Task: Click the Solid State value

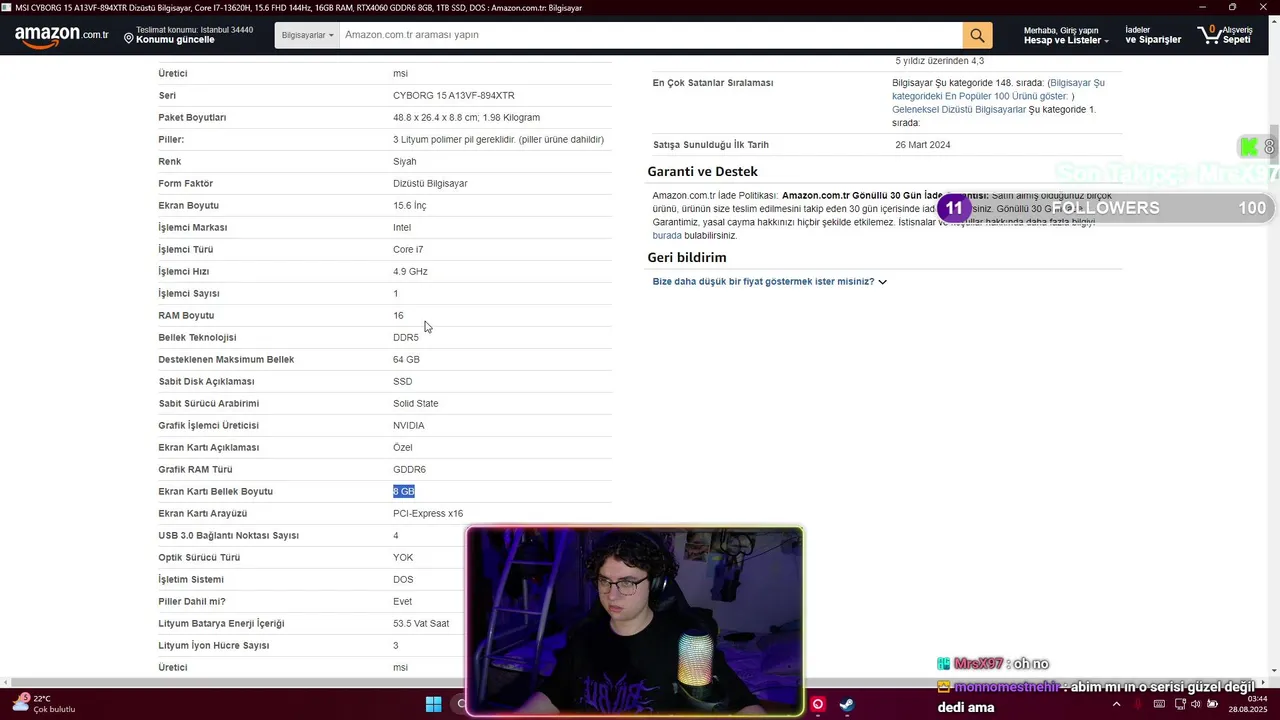Action: [415, 404]
